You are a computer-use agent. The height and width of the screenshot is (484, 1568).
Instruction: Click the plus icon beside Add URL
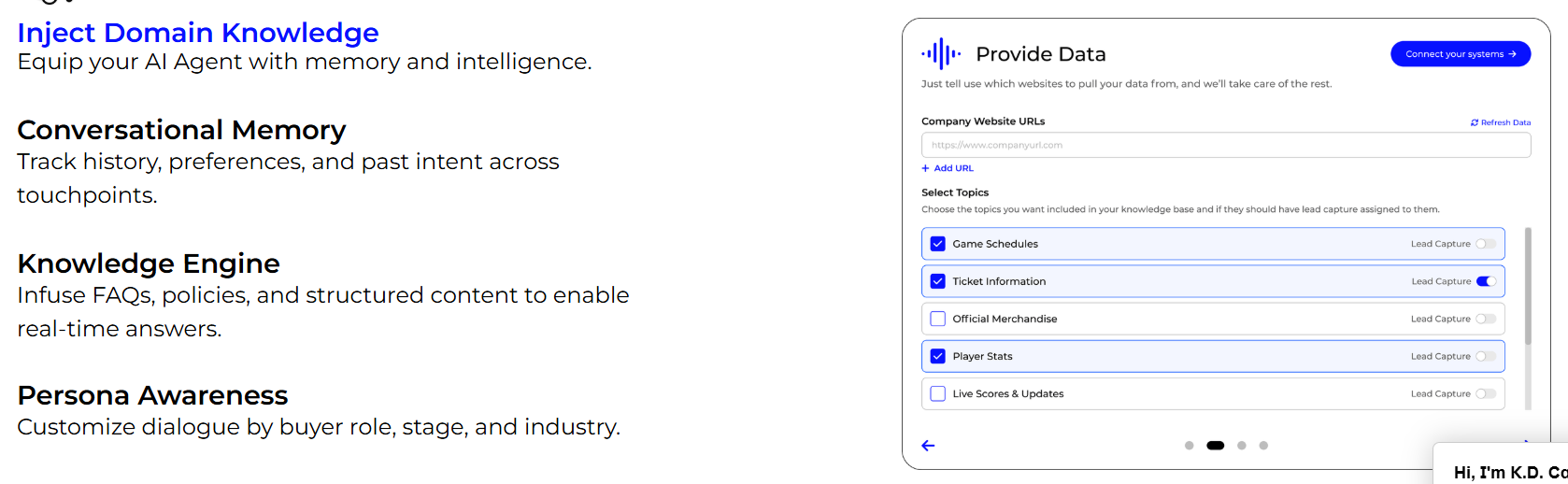point(925,168)
